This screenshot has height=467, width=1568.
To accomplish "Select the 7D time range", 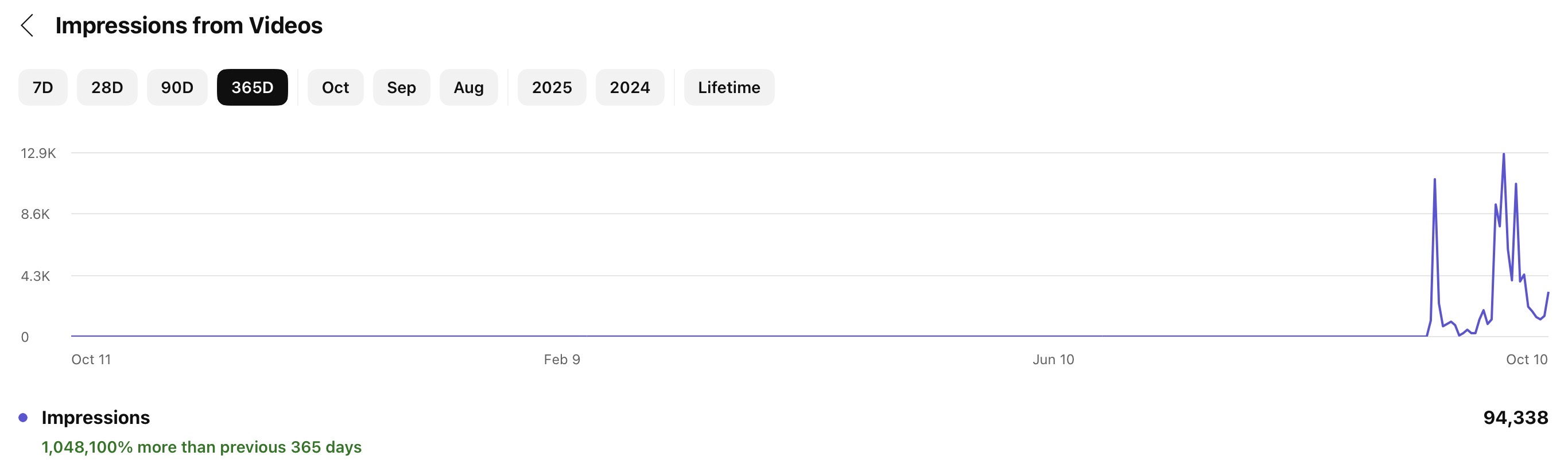I will [42, 88].
